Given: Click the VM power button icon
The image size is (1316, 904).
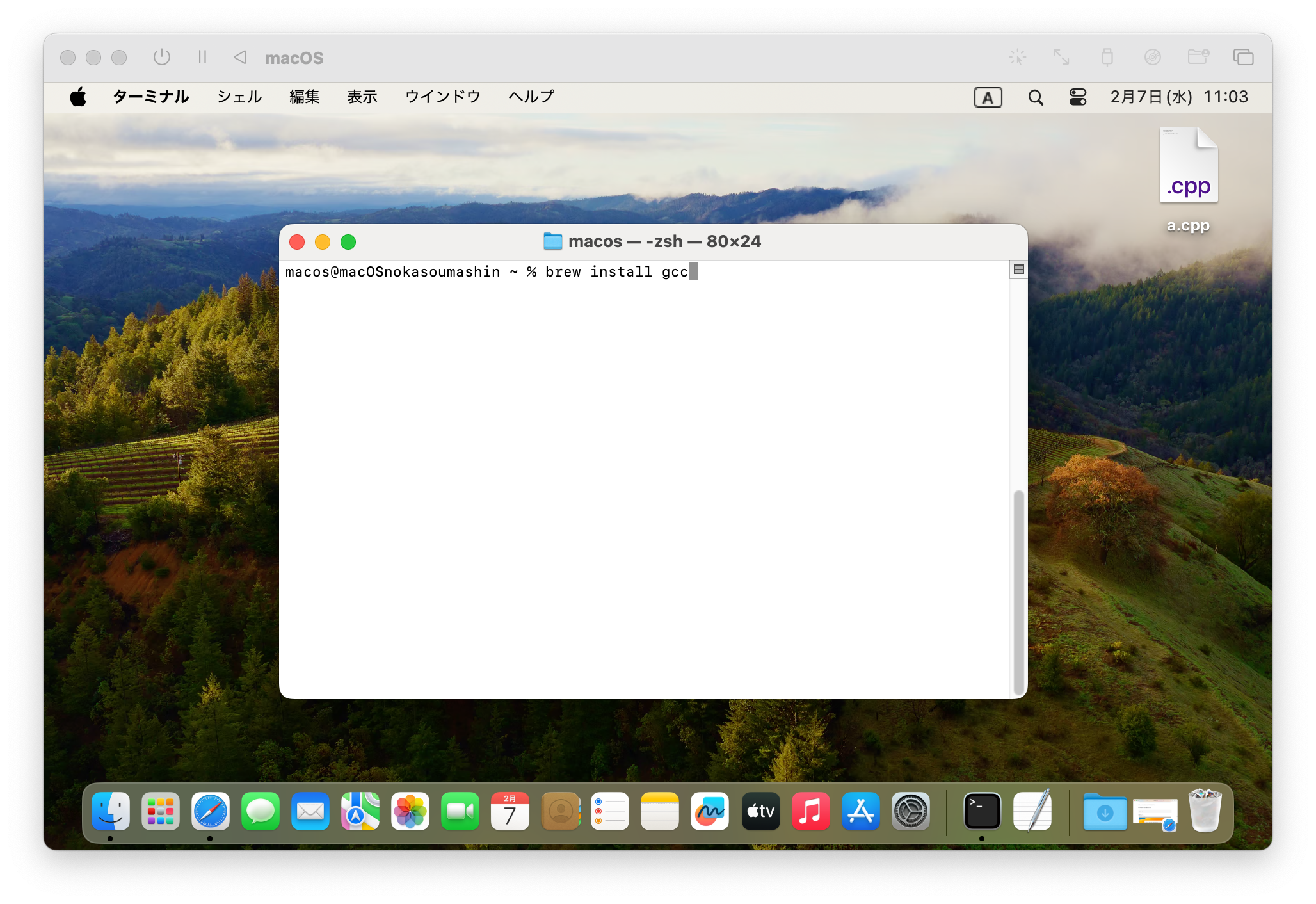Looking at the screenshot, I should click(x=162, y=57).
